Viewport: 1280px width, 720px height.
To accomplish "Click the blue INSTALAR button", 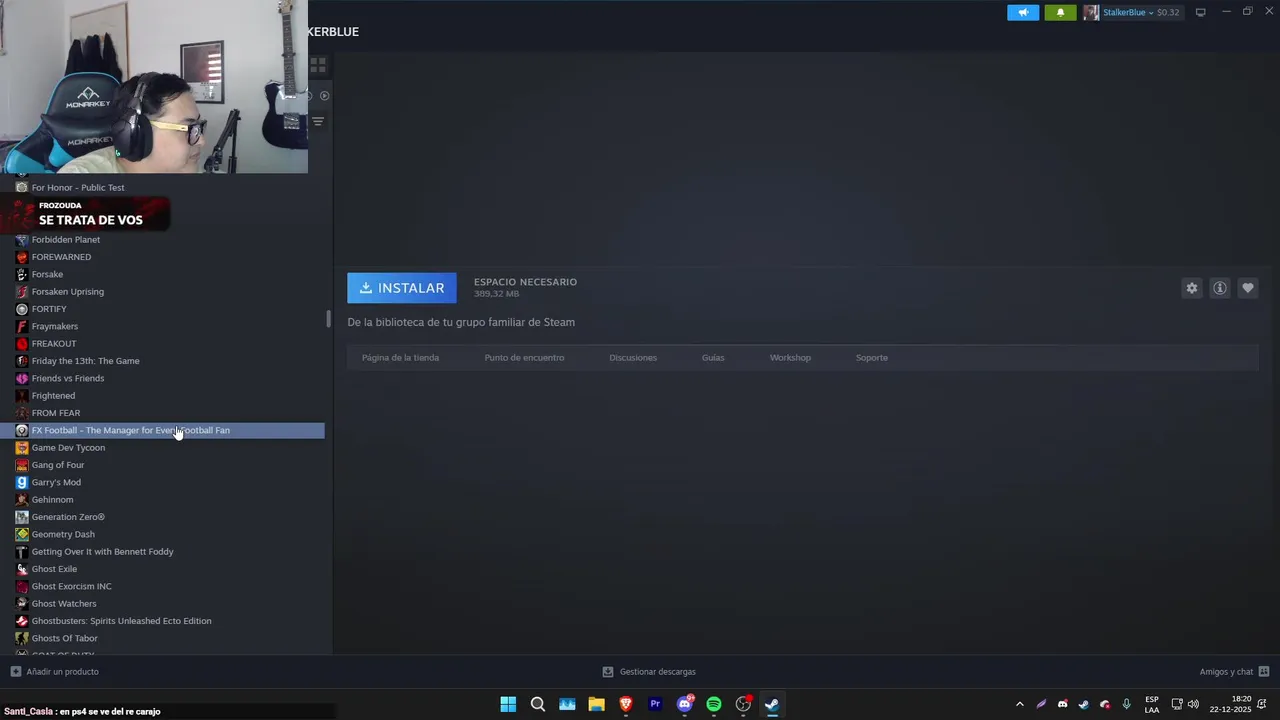I will point(402,288).
